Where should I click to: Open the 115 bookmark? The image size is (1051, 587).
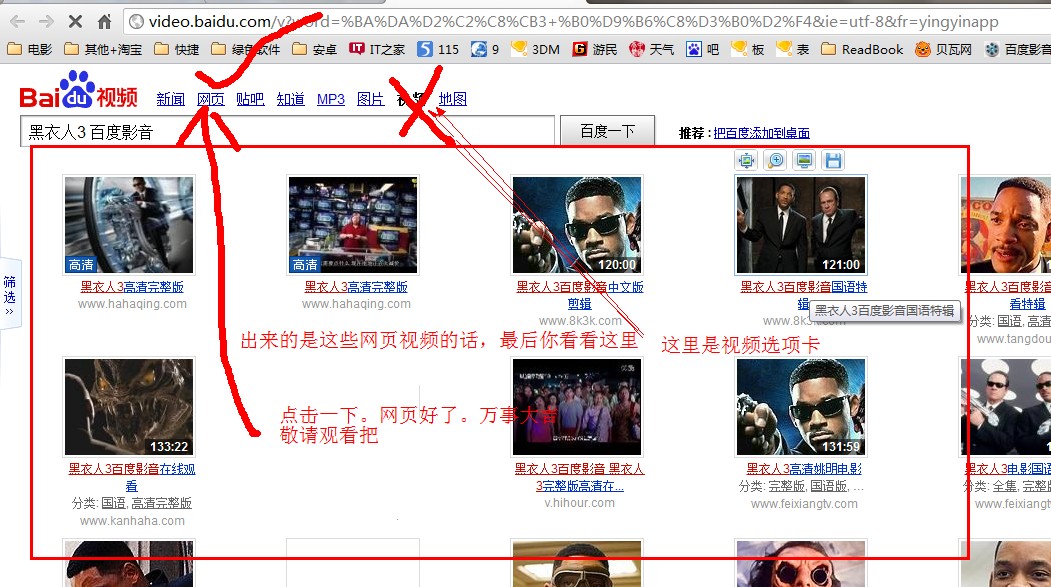(x=438, y=49)
